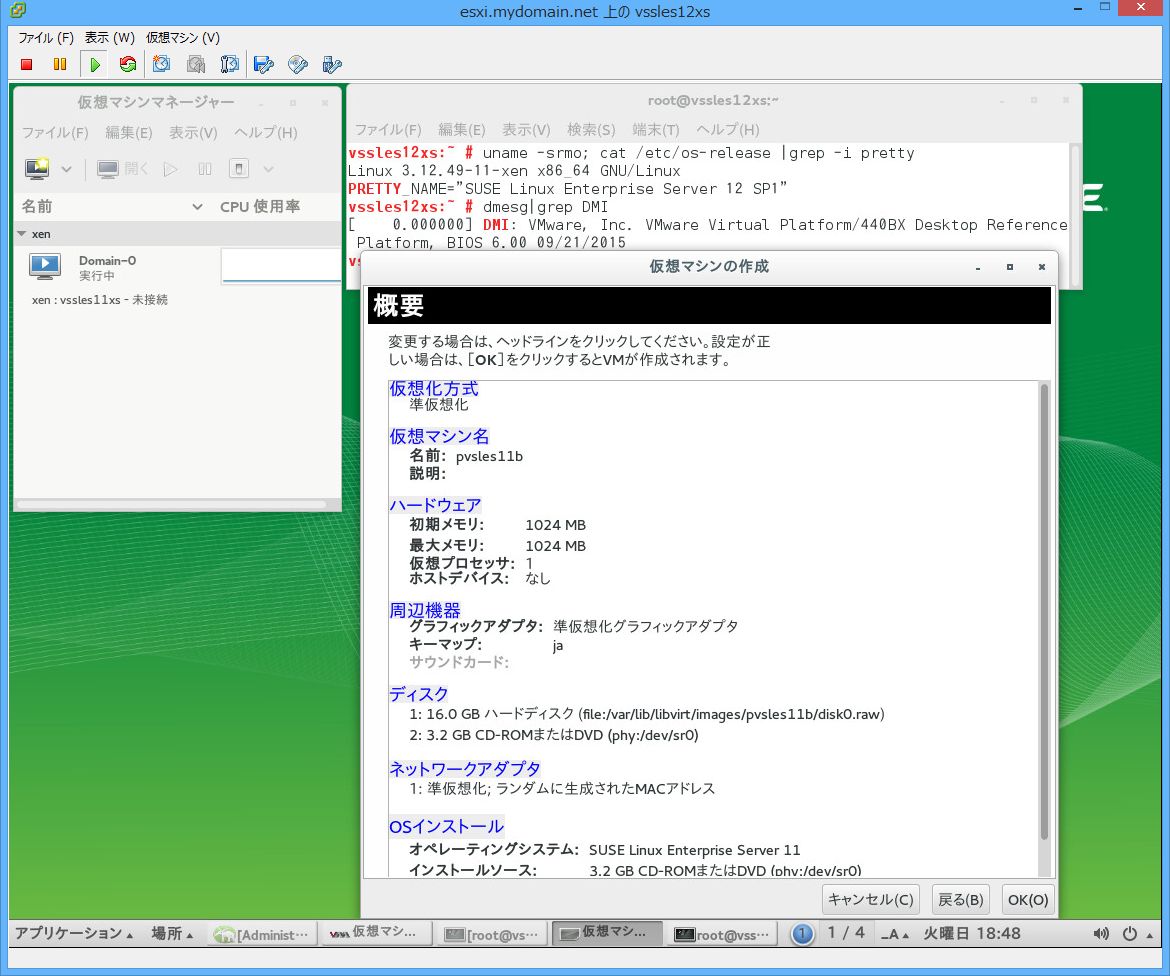Click the ネットワークアダプタ headline link
This screenshot has width=1170, height=976.
(465, 769)
